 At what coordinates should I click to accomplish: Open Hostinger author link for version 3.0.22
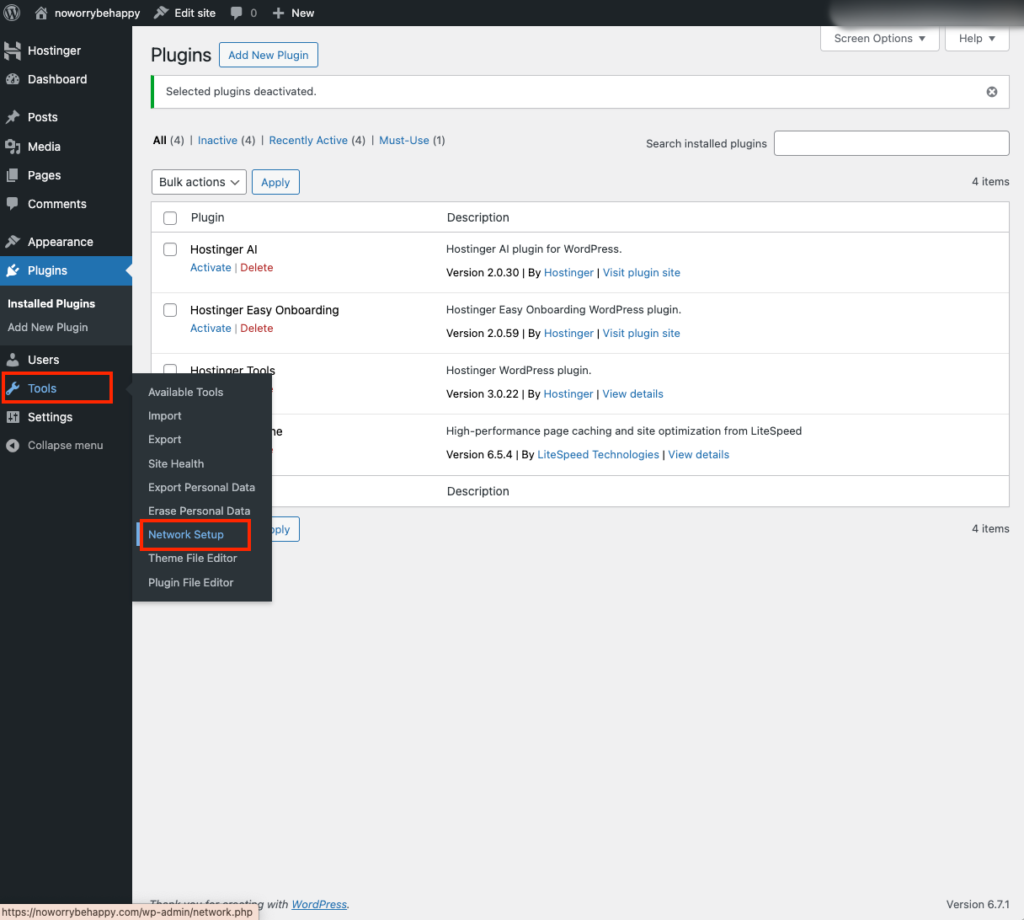click(568, 394)
